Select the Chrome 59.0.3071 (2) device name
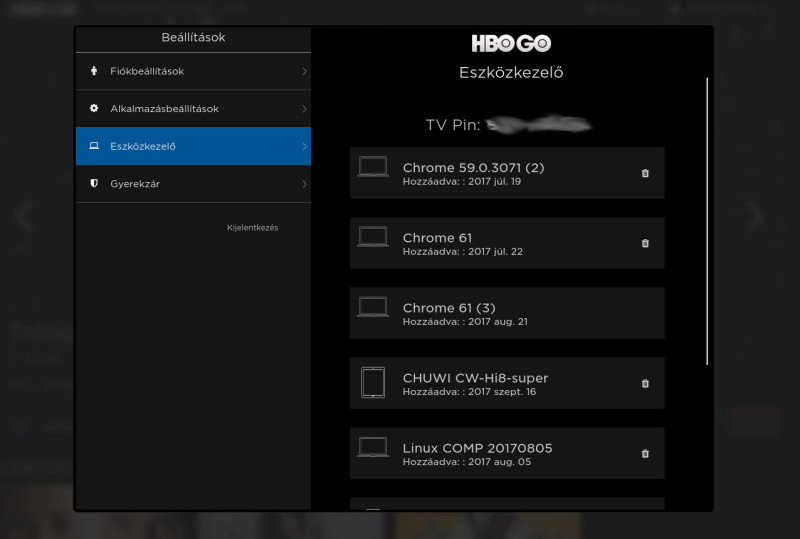Image resolution: width=800 pixels, height=539 pixels. pos(473,167)
